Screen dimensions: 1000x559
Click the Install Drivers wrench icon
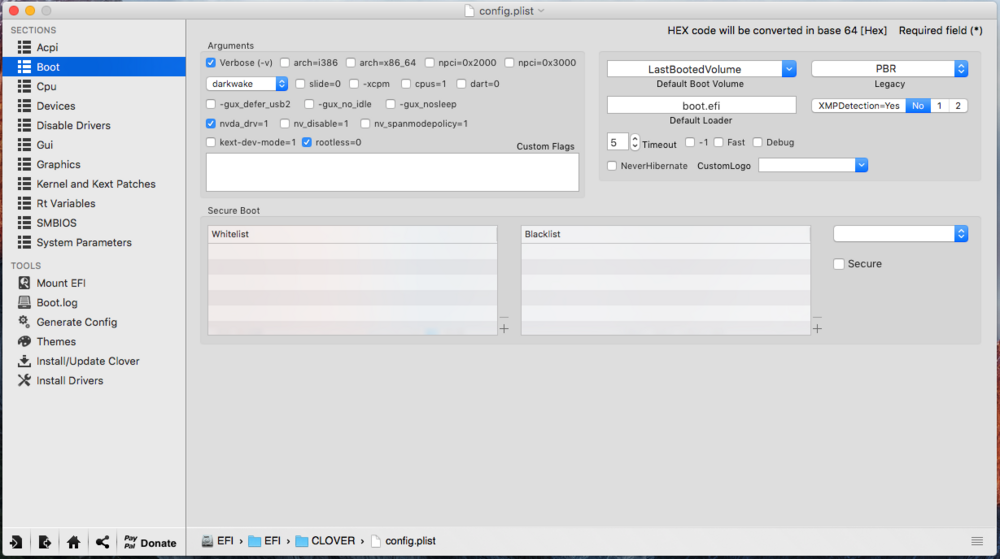[25, 380]
